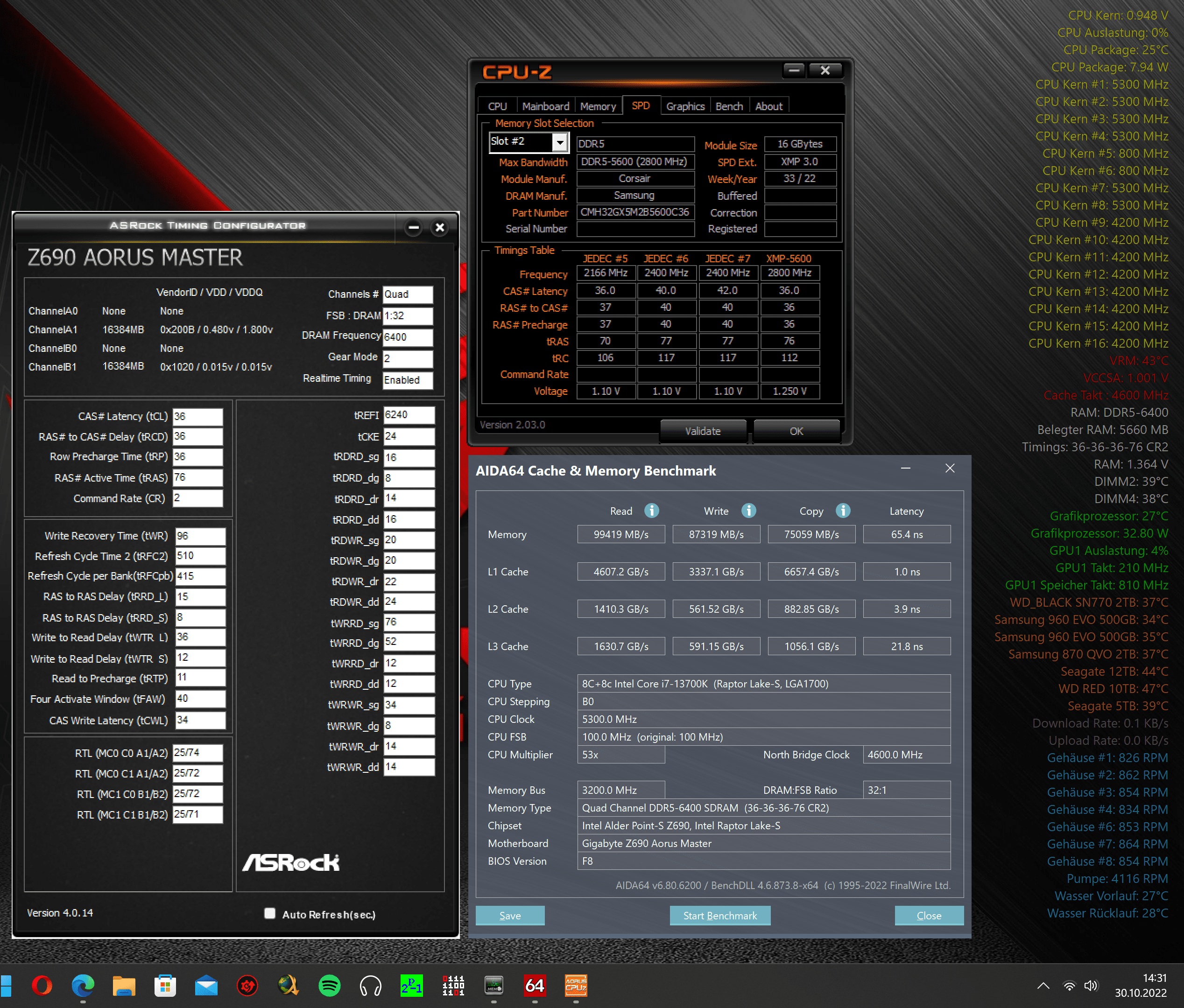The image size is (1184, 1008).
Task: Open the Opera browser icon
Action: pos(42,986)
